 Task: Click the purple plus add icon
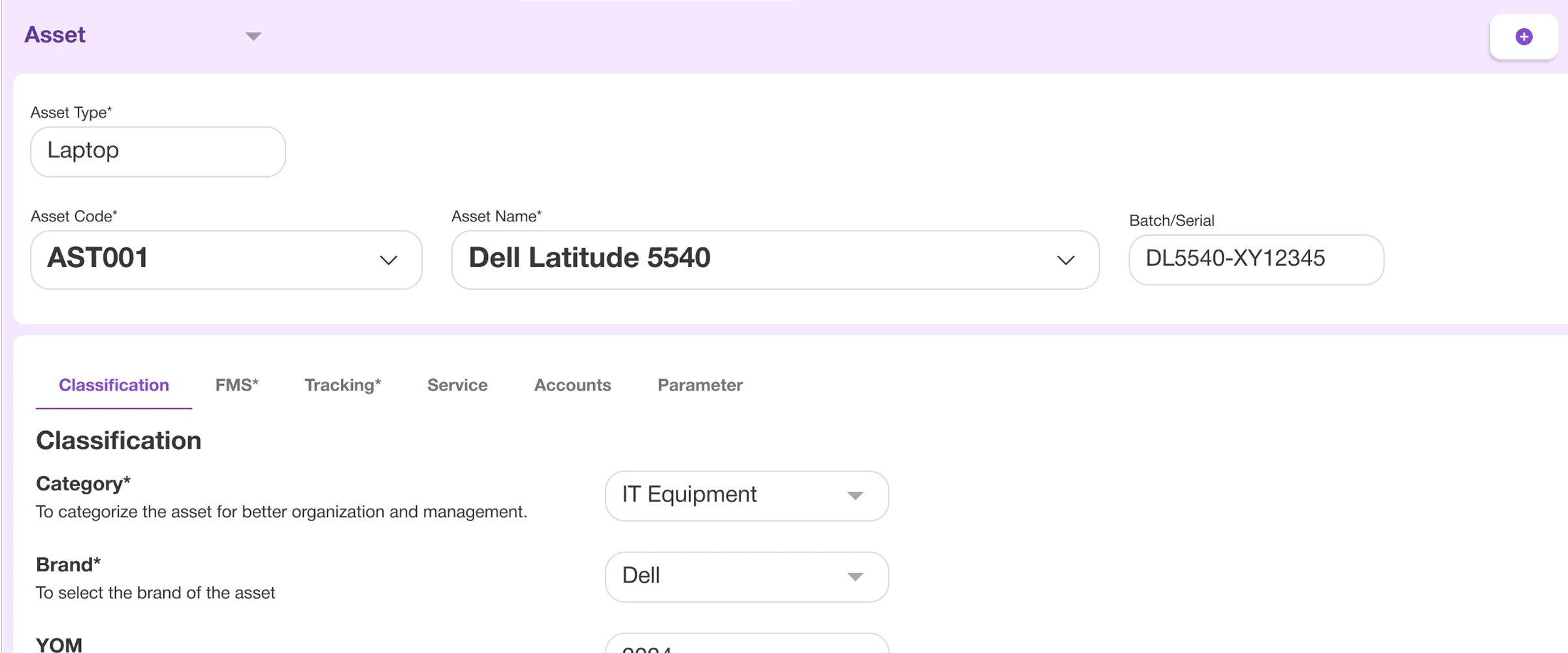coord(1524,37)
